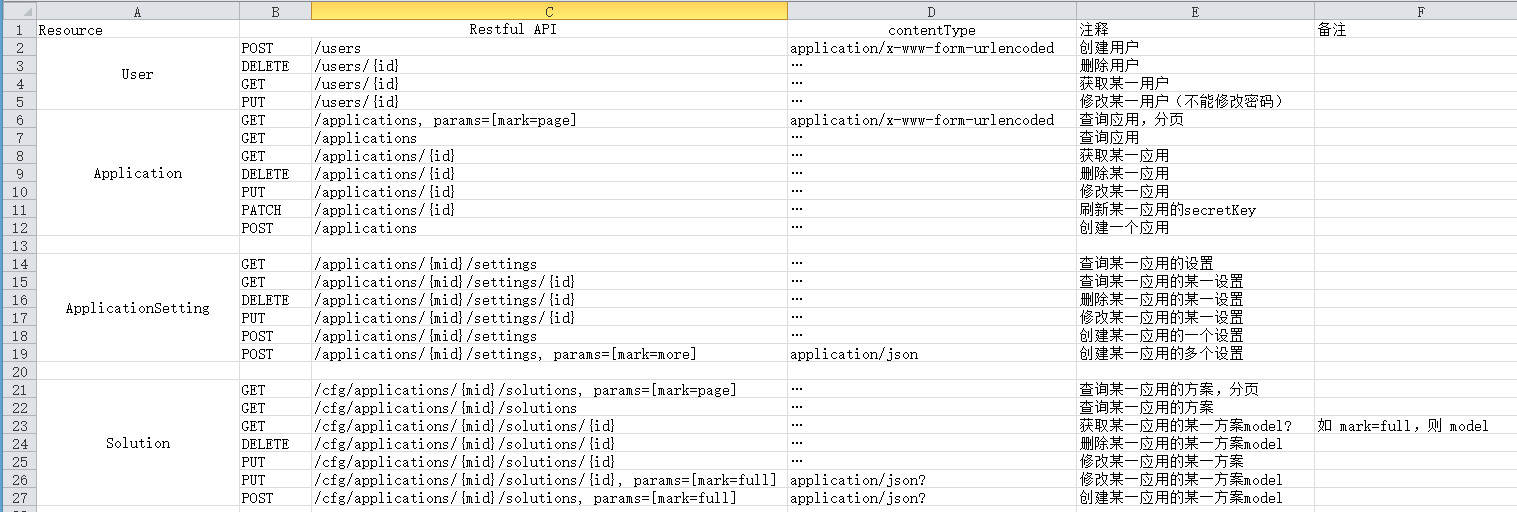Click the 'contentType' header cell

point(932,30)
